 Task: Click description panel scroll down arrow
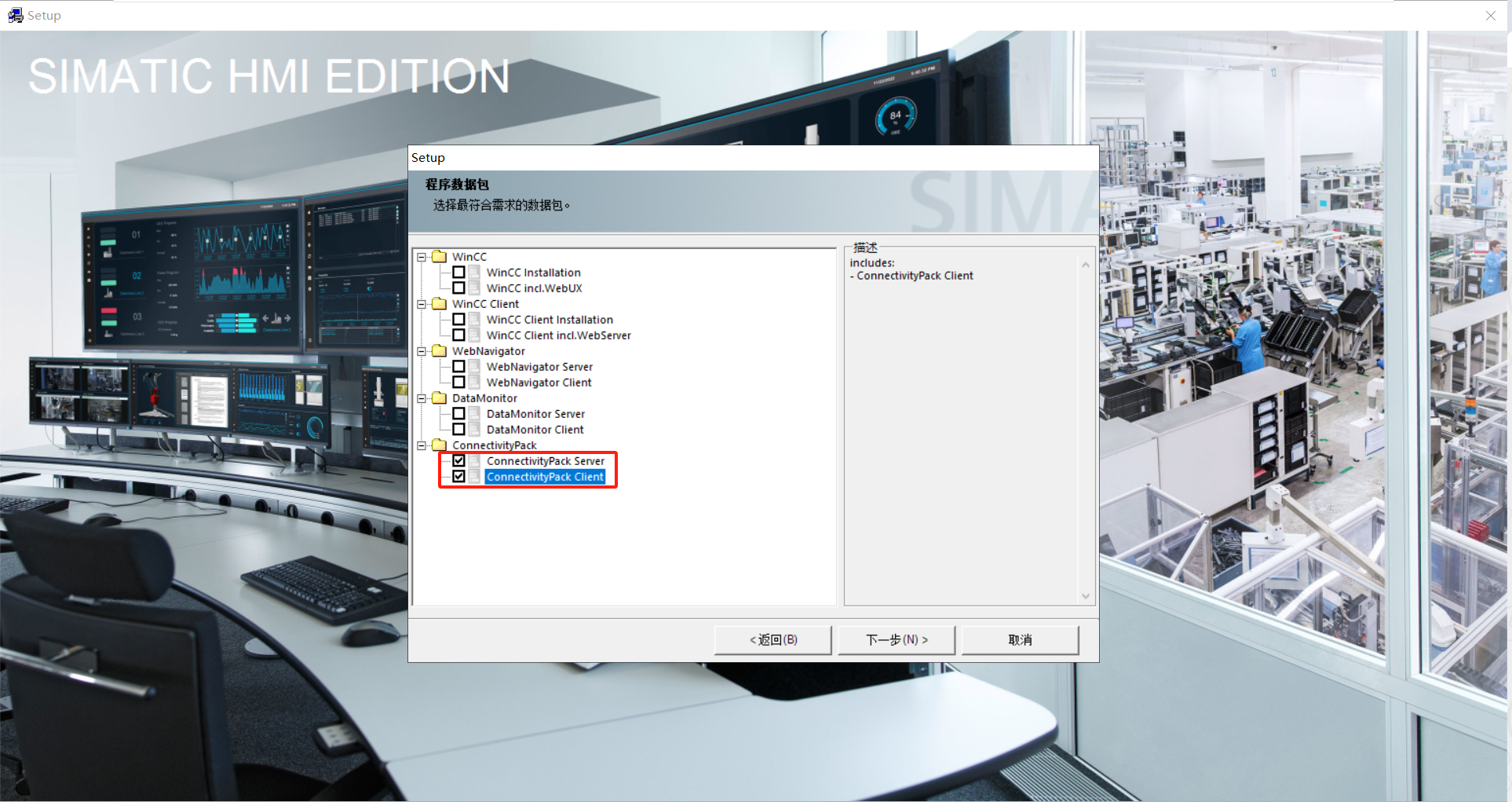pos(1086,596)
